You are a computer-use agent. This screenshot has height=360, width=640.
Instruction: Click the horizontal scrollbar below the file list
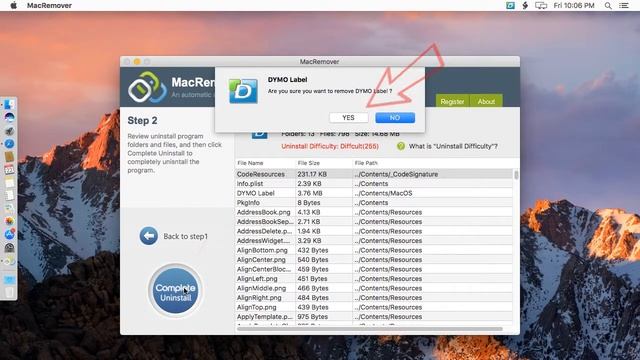click(369, 329)
